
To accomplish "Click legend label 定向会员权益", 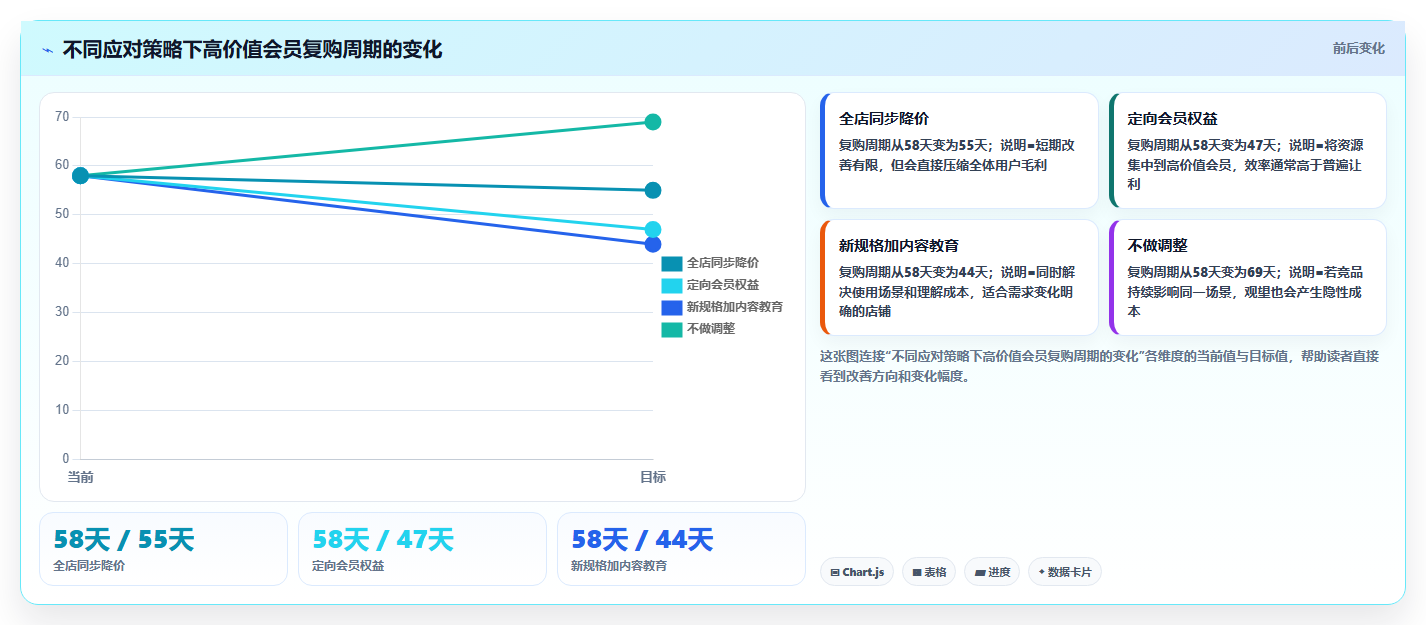I will pyautogui.click(x=723, y=285).
